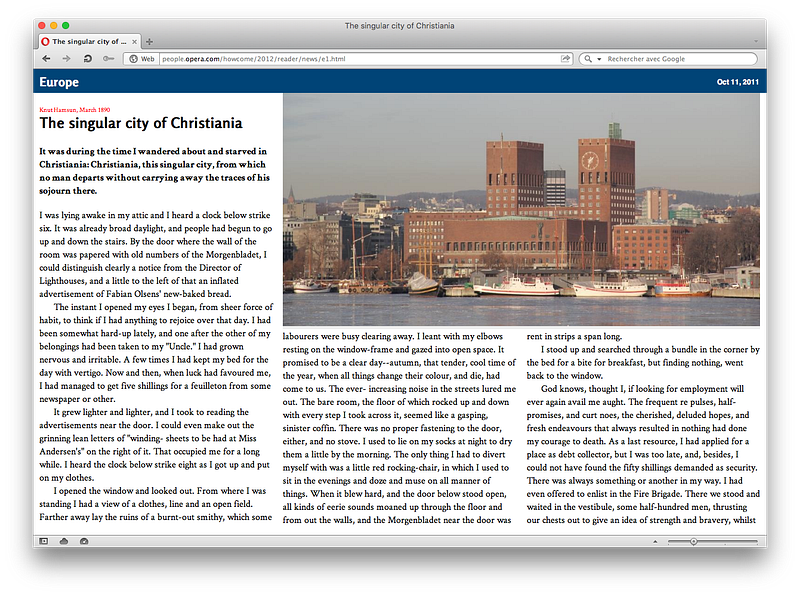Screen dimensions: 800x595
Task: Open the password wand key icon
Action: 108,59
